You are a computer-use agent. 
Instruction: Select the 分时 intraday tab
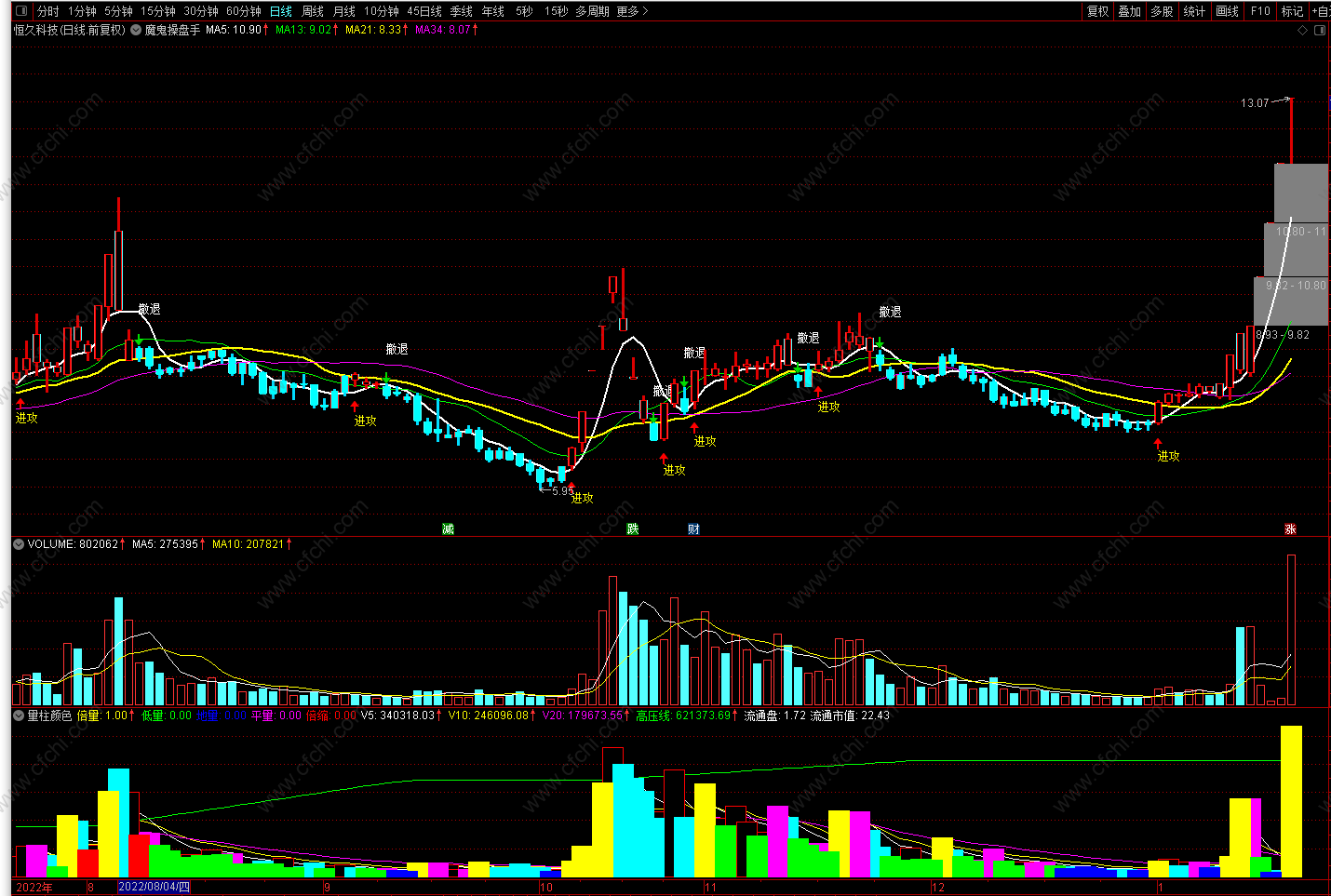(x=48, y=11)
